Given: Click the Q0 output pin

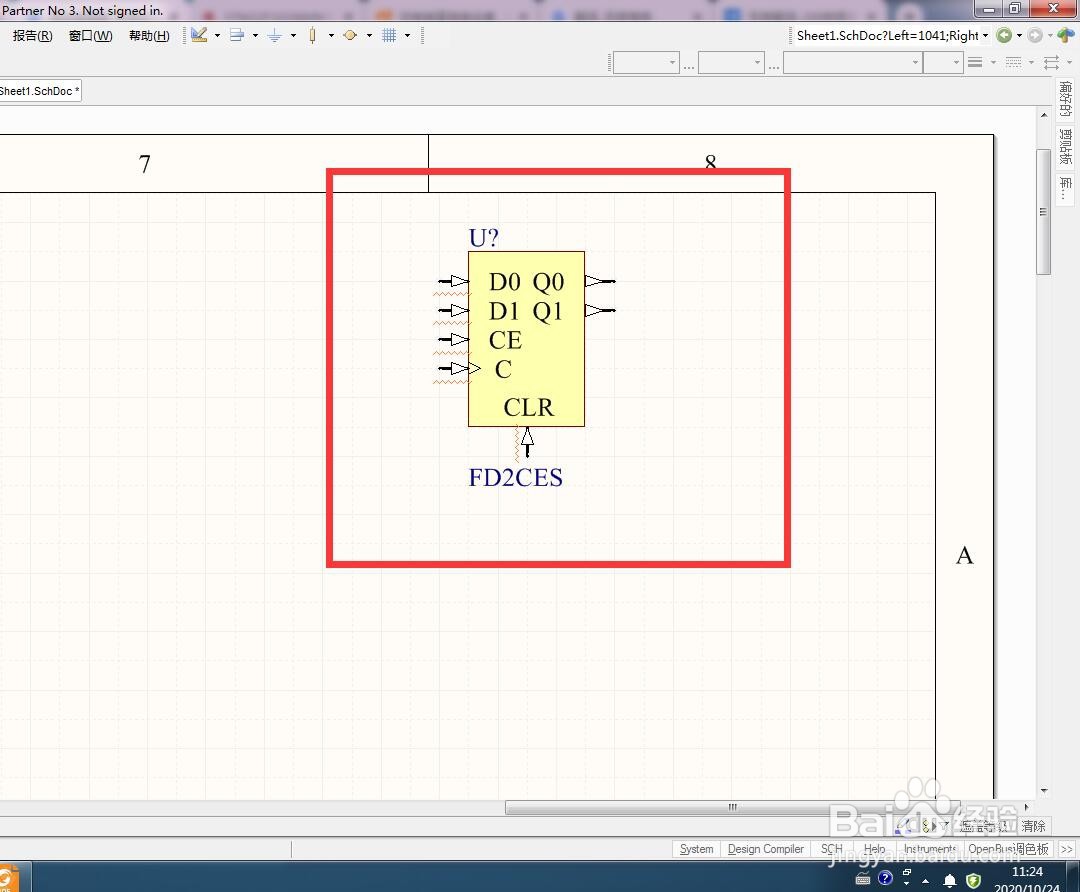Looking at the screenshot, I should pos(600,281).
